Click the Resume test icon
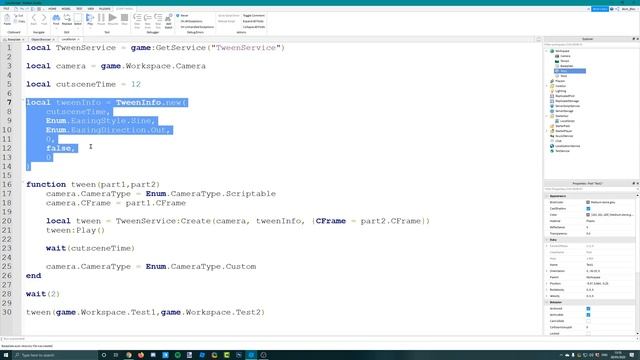This screenshot has width=640, height=360. pyautogui.click(x=113, y=19)
